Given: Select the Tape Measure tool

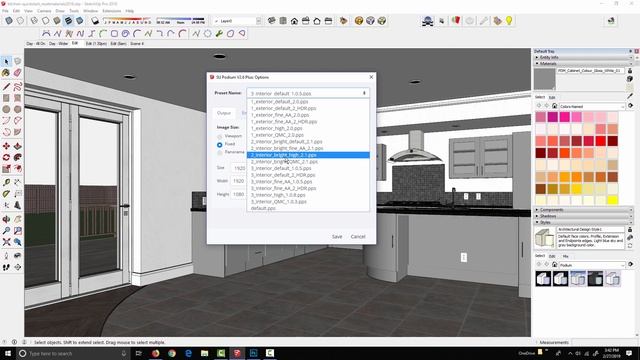Looking at the screenshot, I should pyautogui.click(x=6, y=182).
